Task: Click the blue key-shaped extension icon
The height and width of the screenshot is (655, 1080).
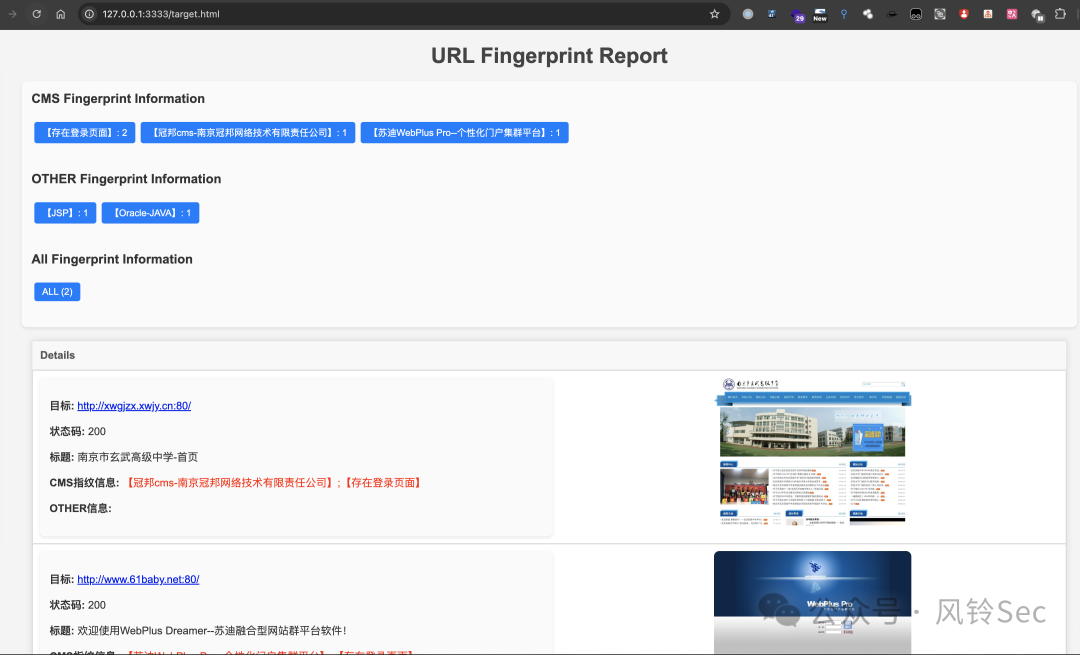Action: (844, 14)
